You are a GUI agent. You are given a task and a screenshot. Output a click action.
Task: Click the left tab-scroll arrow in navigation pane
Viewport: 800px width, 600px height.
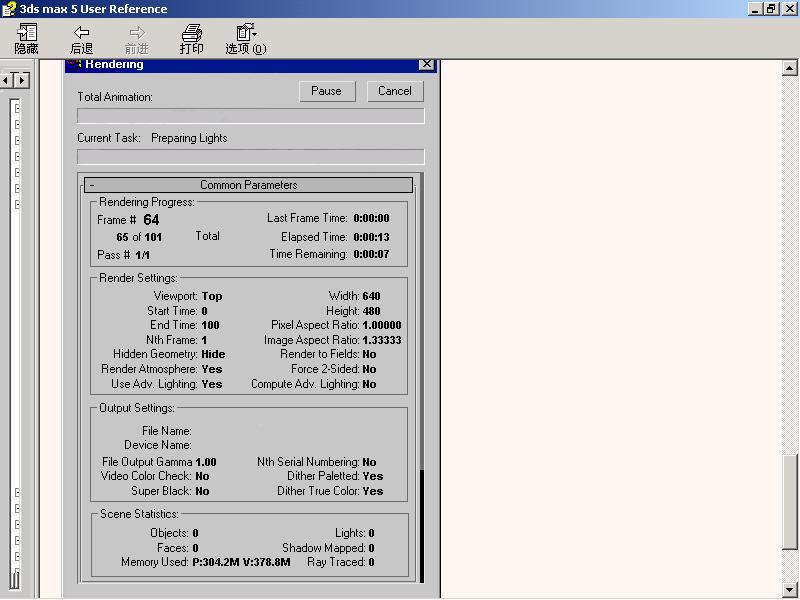tap(7, 80)
